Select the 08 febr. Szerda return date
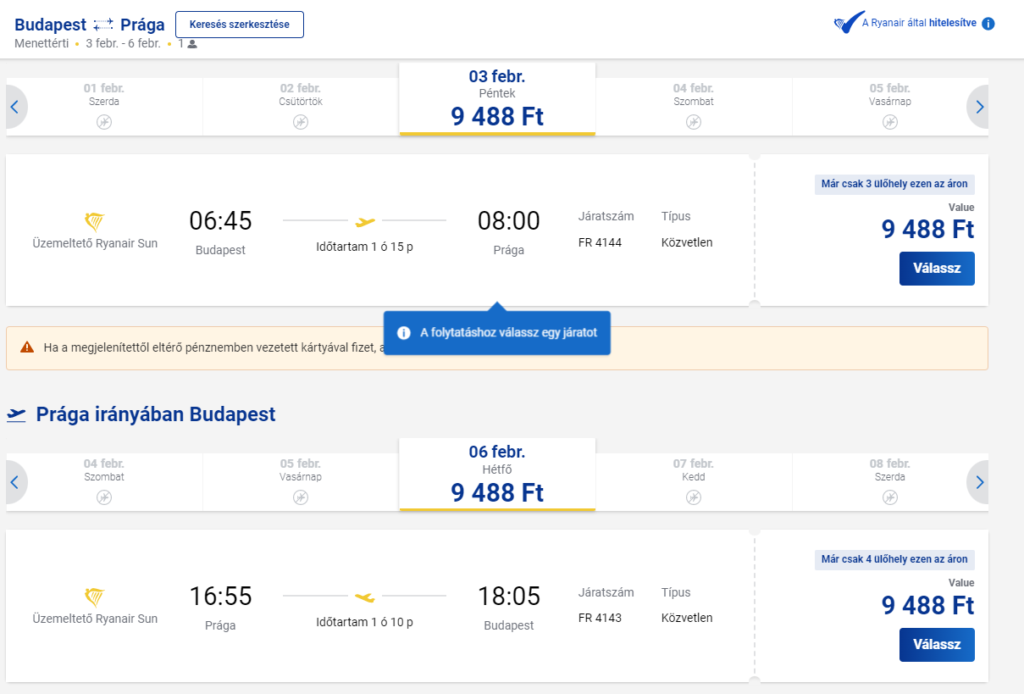The height and width of the screenshot is (694, 1024). coord(889,482)
